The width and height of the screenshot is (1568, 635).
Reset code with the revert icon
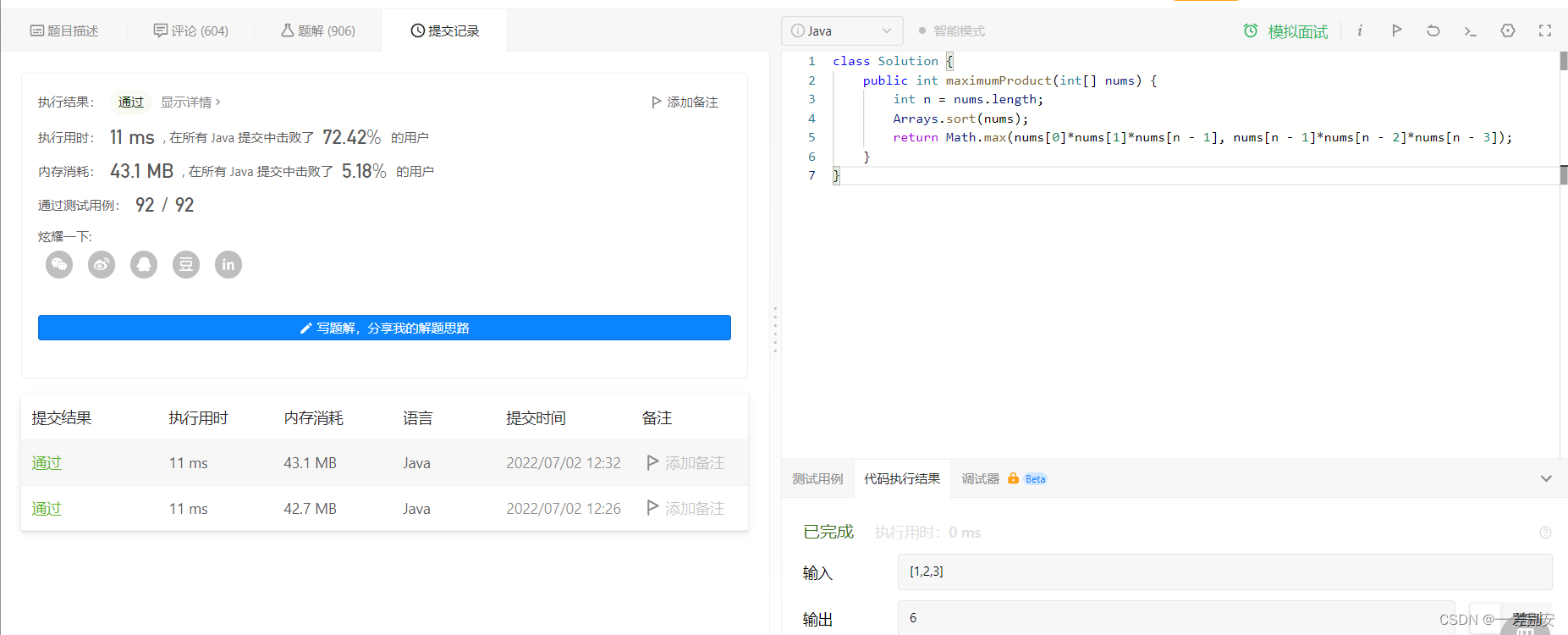tap(1433, 30)
